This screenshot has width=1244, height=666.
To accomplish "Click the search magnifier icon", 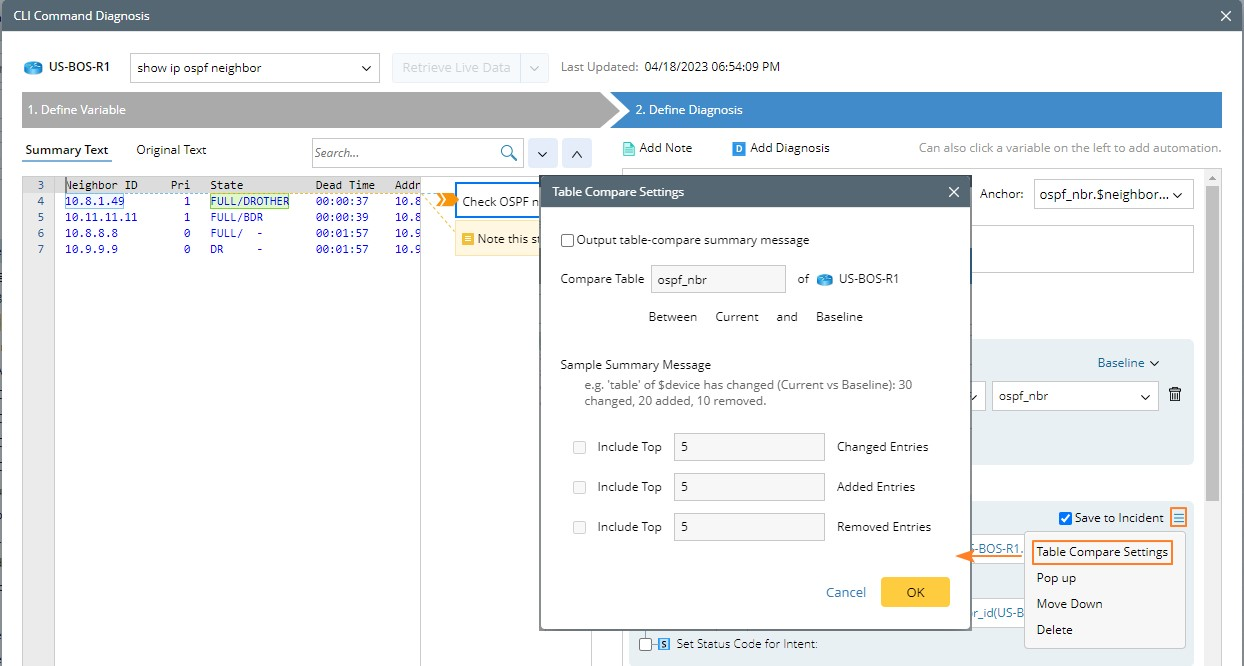I will coord(508,153).
